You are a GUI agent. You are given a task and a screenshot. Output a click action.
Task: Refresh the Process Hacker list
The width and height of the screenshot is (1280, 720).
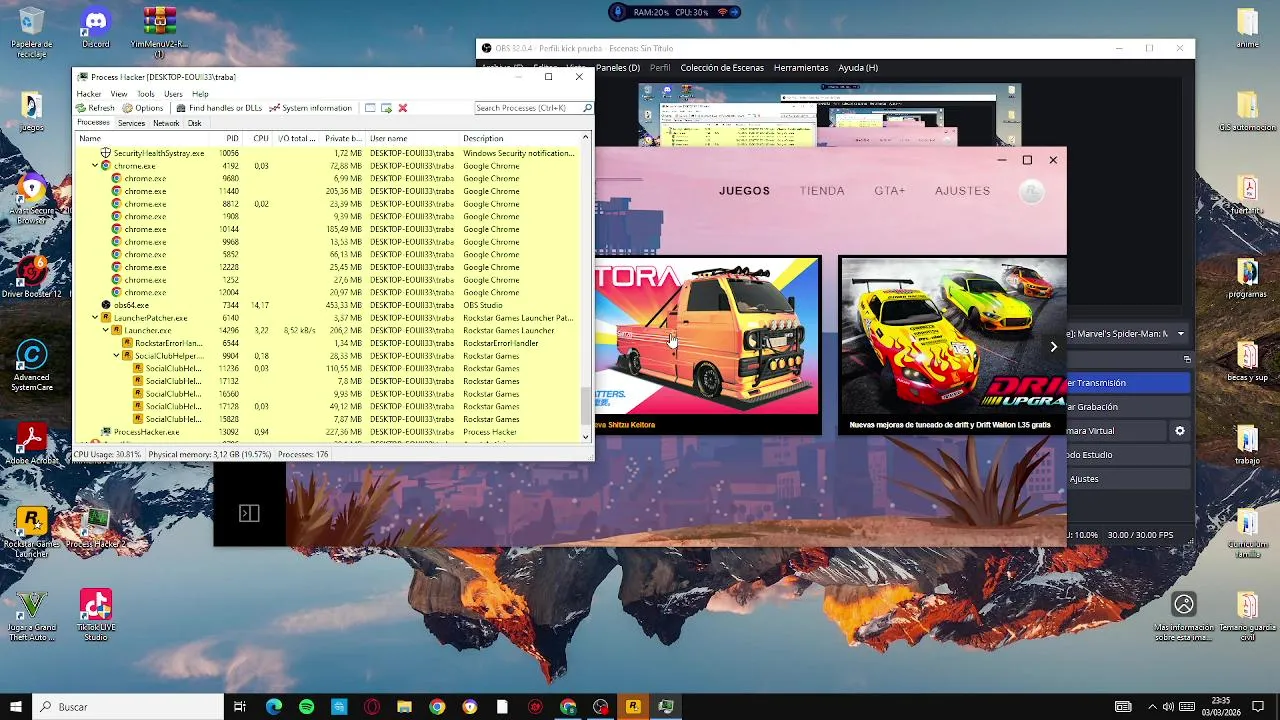point(96,108)
